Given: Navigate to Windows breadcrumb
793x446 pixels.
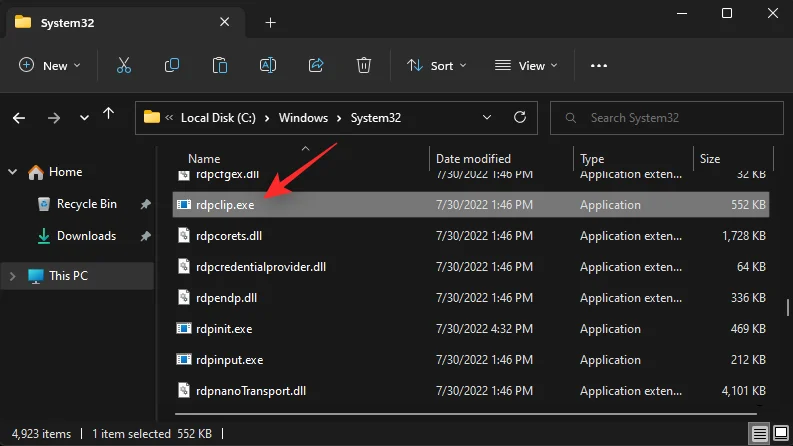Looking at the screenshot, I should tap(303, 118).
